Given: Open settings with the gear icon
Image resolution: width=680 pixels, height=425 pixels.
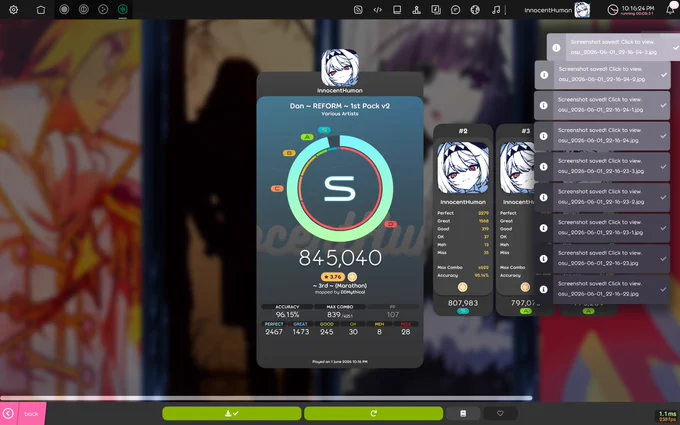Looking at the screenshot, I should click(x=13, y=10).
